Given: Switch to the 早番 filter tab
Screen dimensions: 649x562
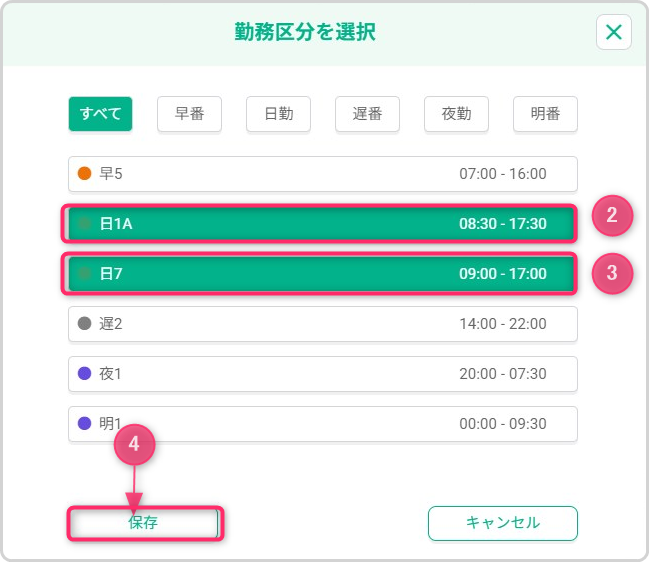Looking at the screenshot, I should coord(189,114).
